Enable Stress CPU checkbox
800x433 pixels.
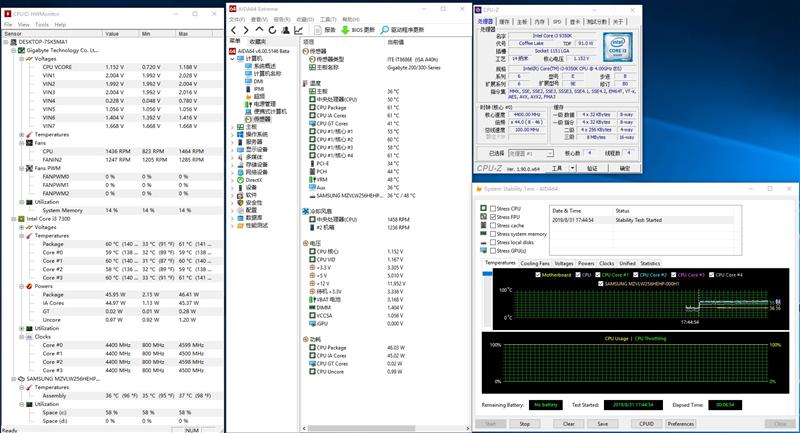[493, 209]
